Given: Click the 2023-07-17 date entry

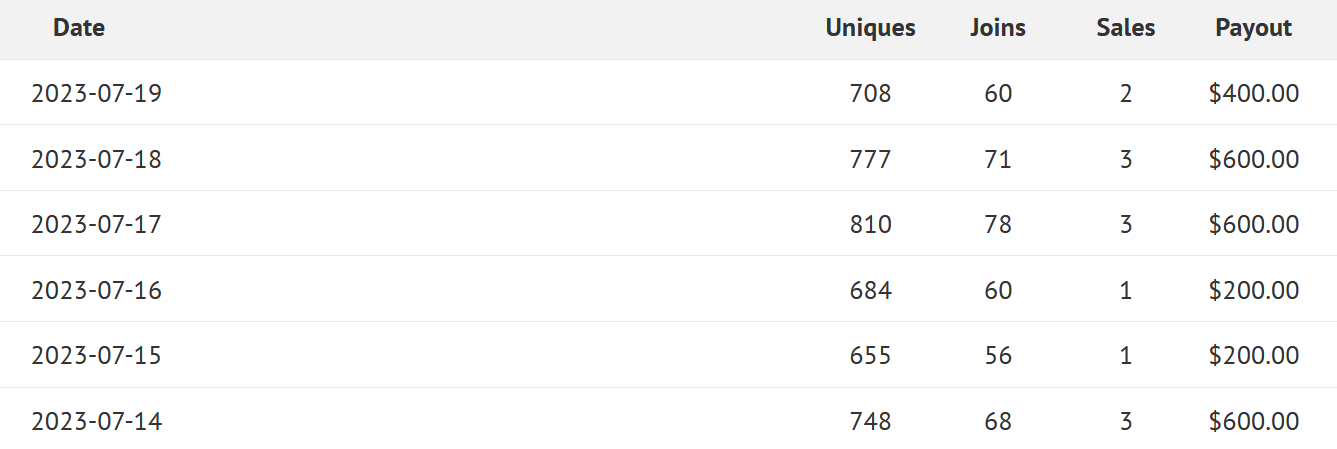Looking at the screenshot, I should click(x=96, y=225).
